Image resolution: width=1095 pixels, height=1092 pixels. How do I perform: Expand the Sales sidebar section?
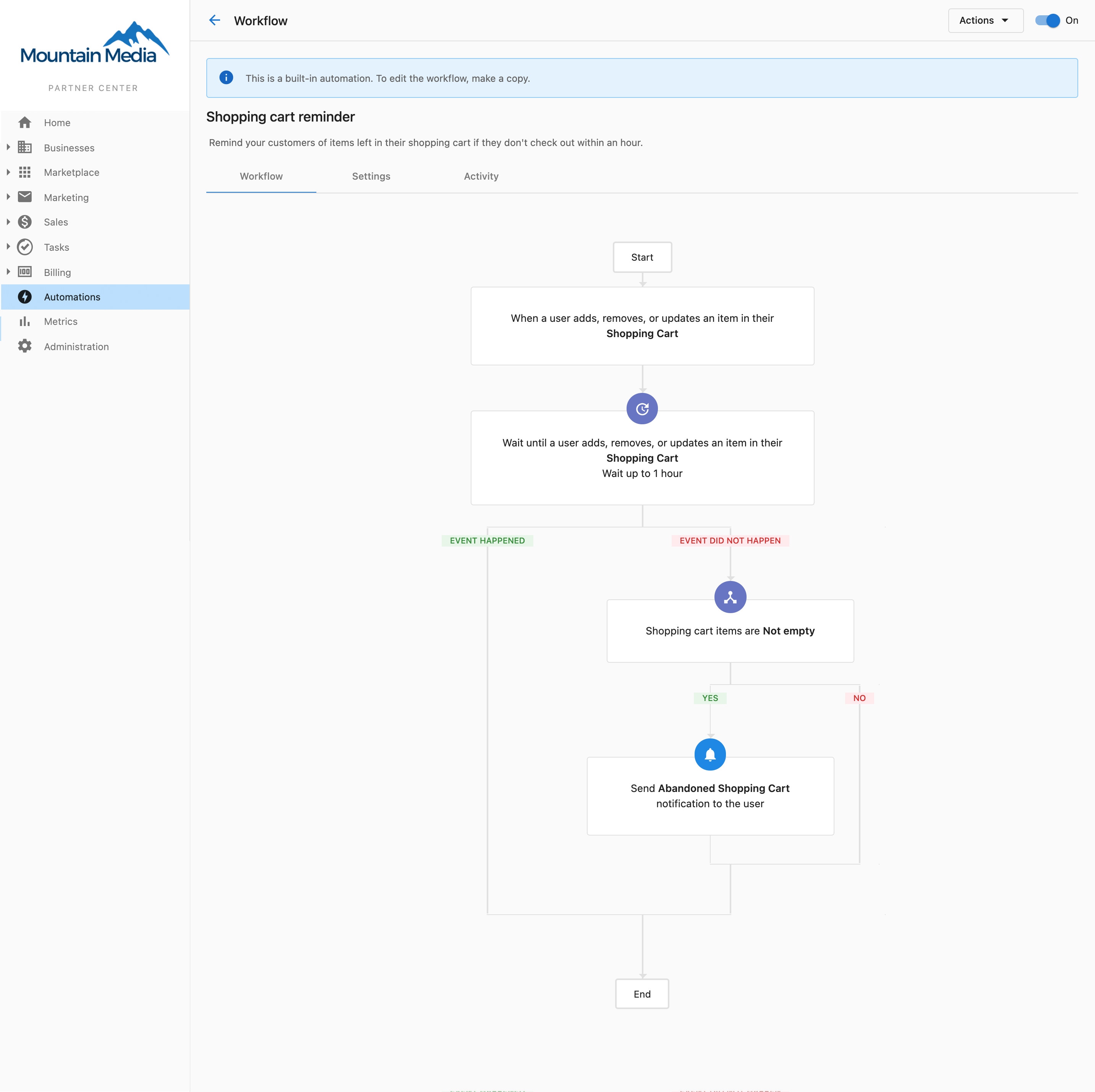pyautogui.click(x=8, y=222)
